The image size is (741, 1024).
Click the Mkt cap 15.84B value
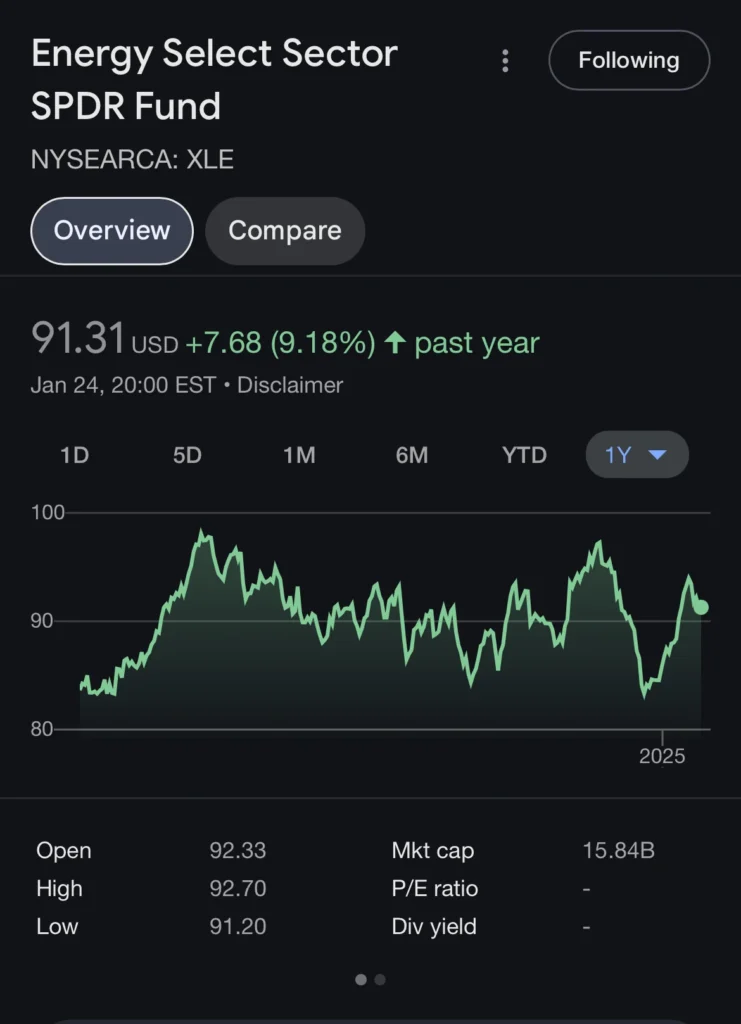(618, 851)
